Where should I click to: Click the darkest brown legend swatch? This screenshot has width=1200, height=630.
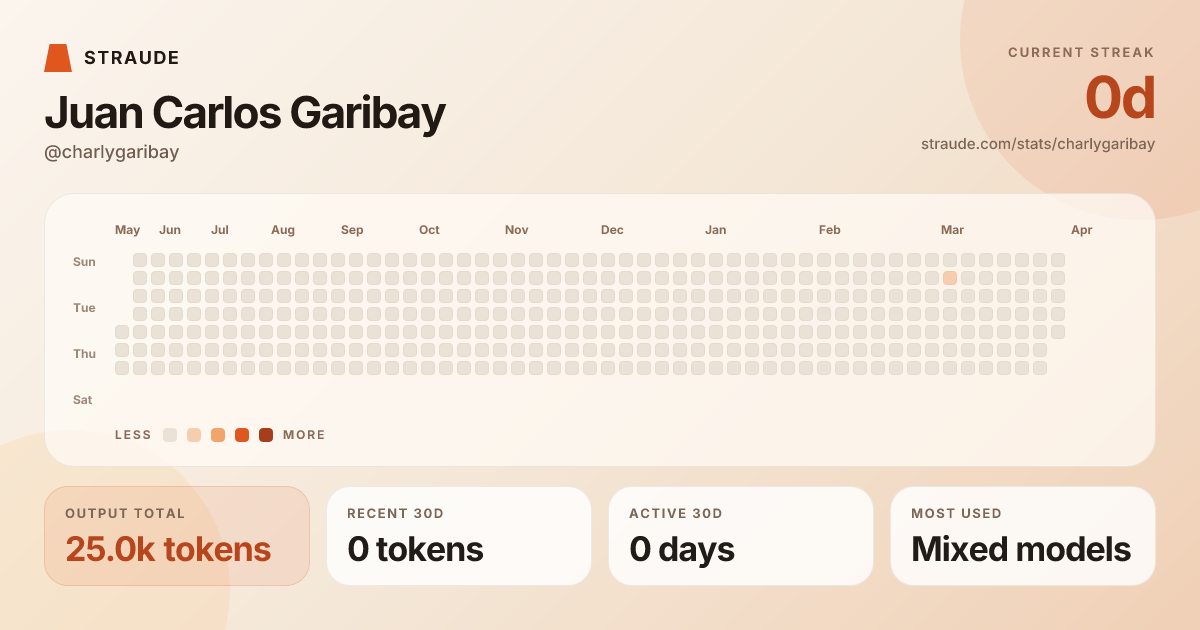coord(266,435)
